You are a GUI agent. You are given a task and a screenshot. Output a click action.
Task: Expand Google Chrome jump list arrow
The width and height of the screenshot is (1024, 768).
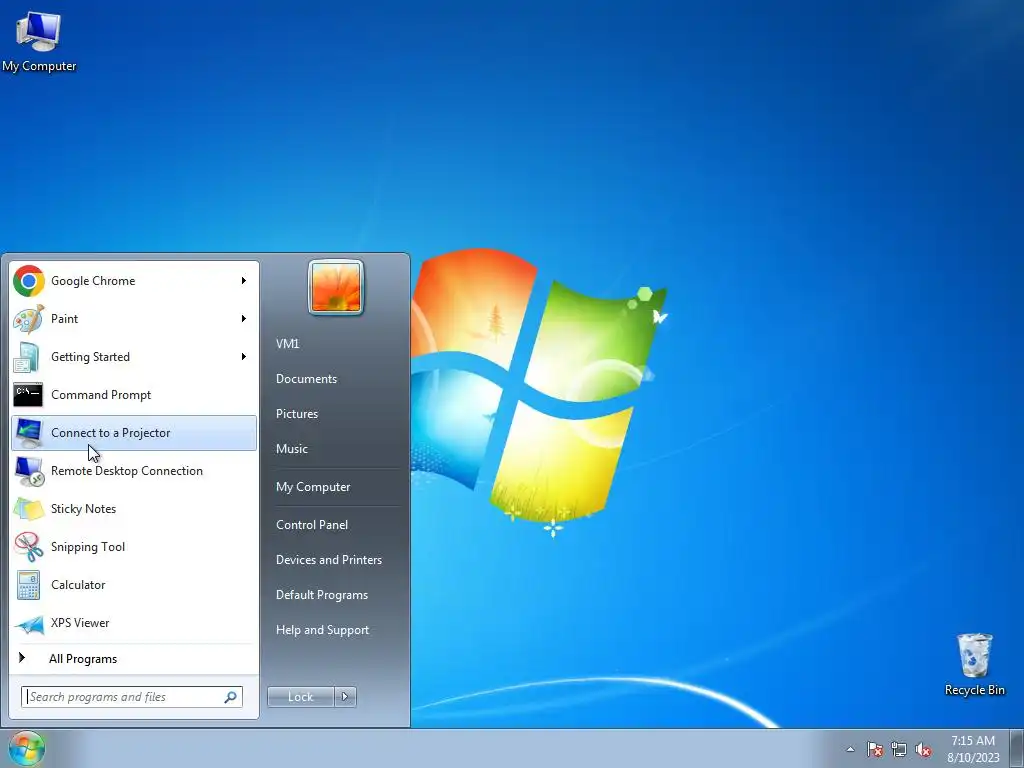(x=244, y=281)
